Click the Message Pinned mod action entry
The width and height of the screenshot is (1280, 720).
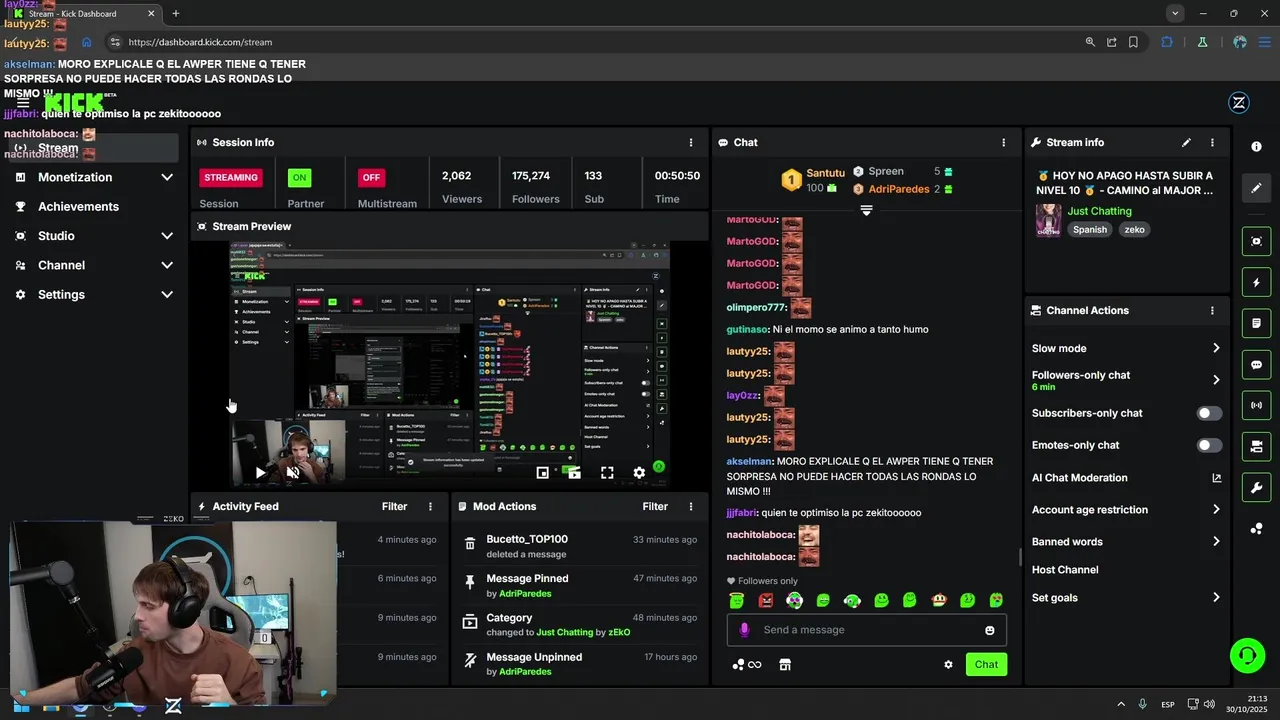[x=580, y=585]
